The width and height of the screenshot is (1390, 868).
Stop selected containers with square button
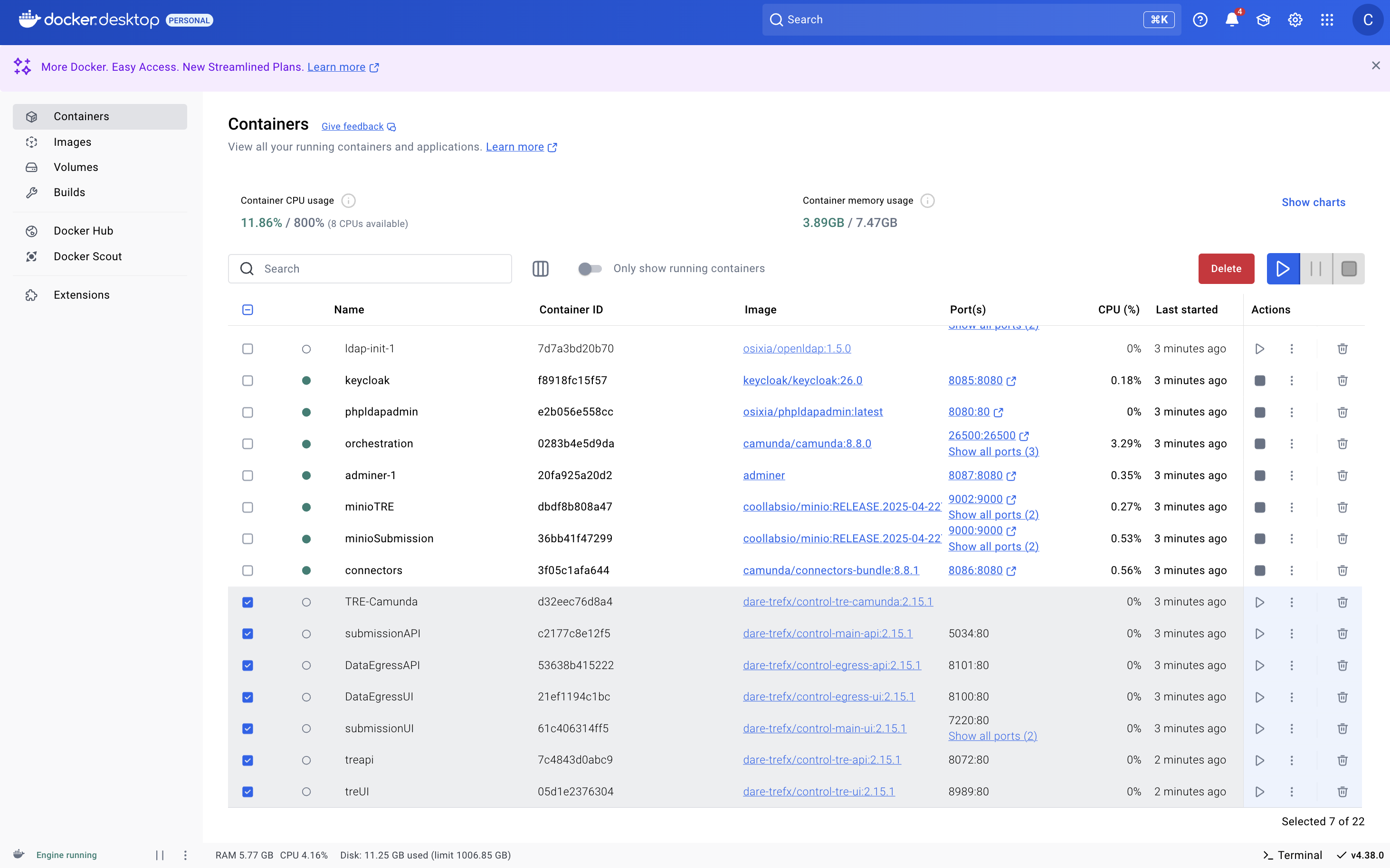[1349, 269]
